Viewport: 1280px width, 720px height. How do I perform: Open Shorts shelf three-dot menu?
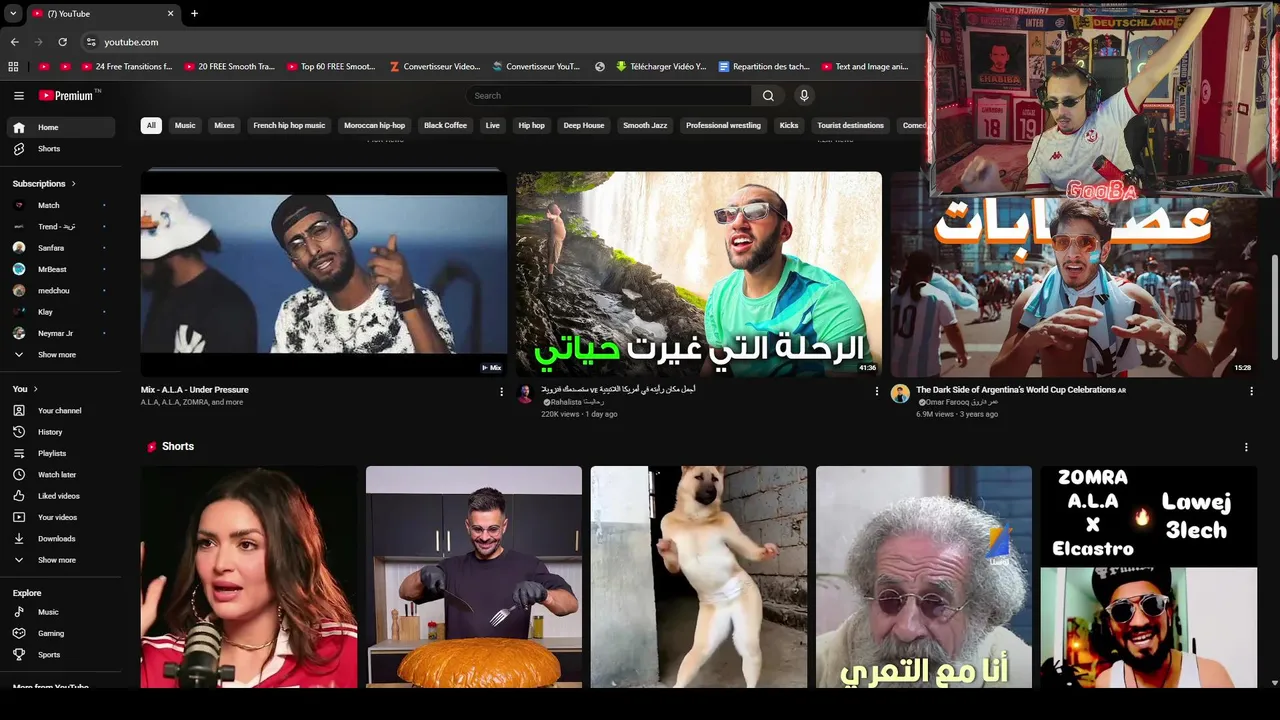(x=1246, y=447)
